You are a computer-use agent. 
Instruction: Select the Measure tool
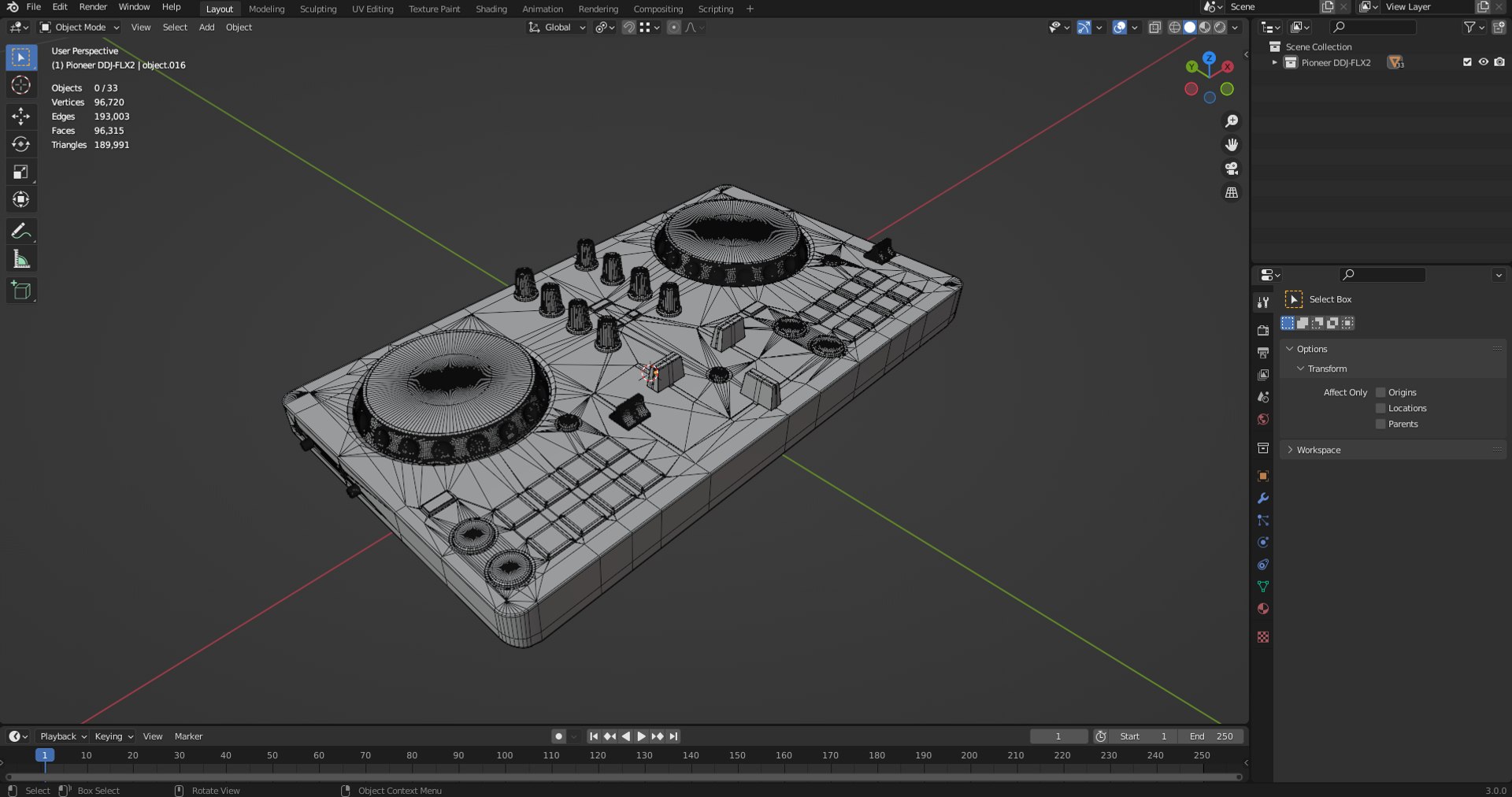coord(21,259)
